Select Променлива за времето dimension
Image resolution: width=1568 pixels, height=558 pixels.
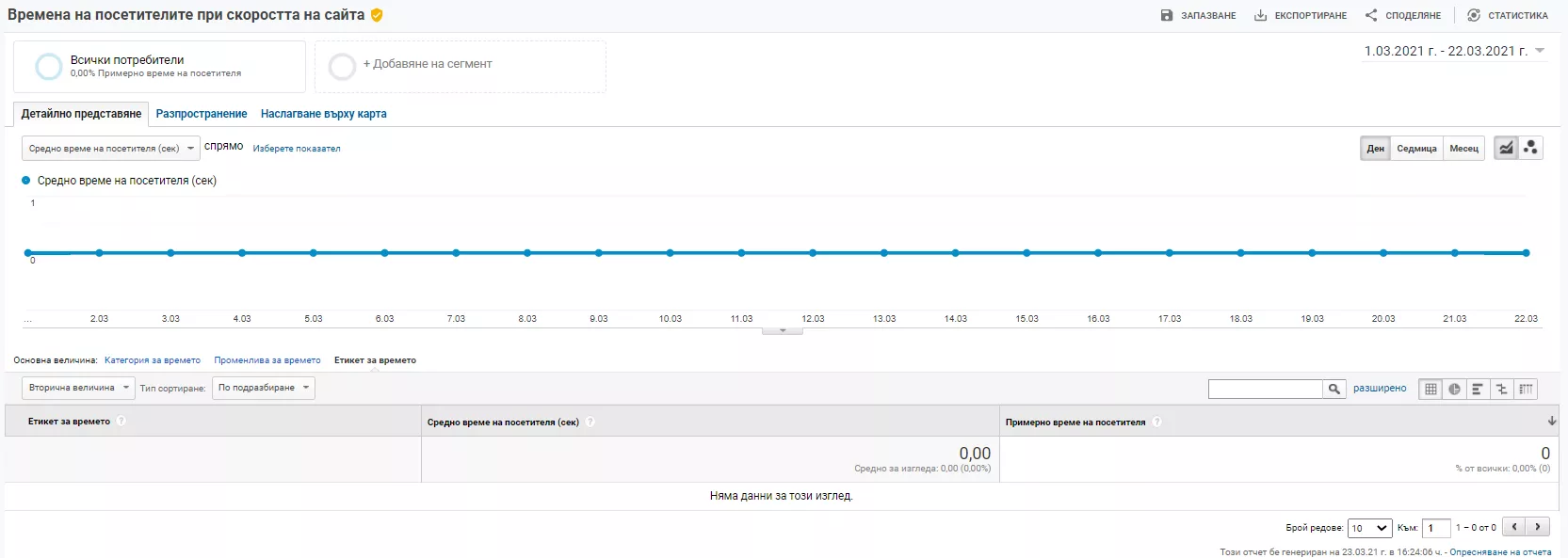pos(267,360)
